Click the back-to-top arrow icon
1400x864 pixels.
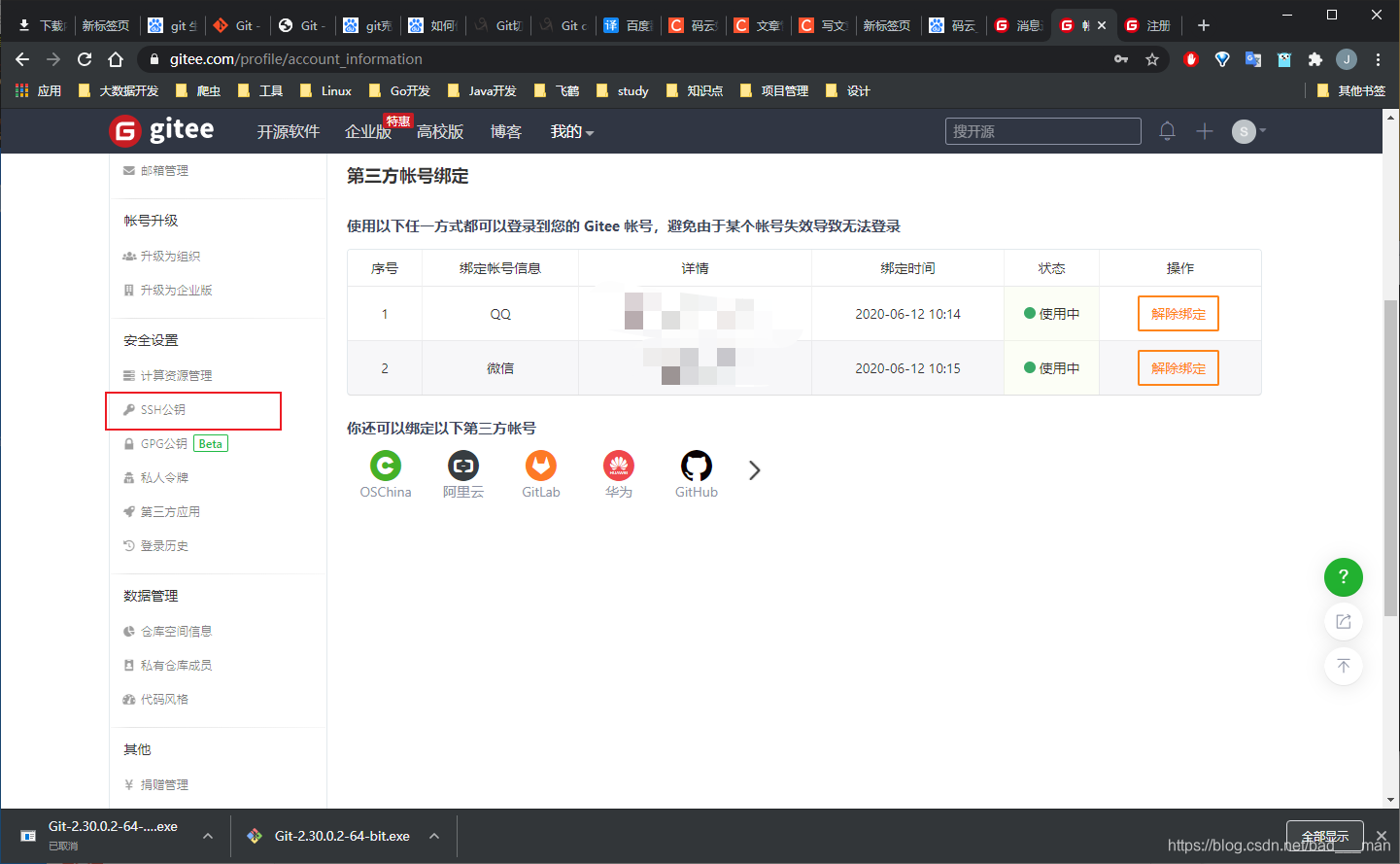tap(1343, 666)
